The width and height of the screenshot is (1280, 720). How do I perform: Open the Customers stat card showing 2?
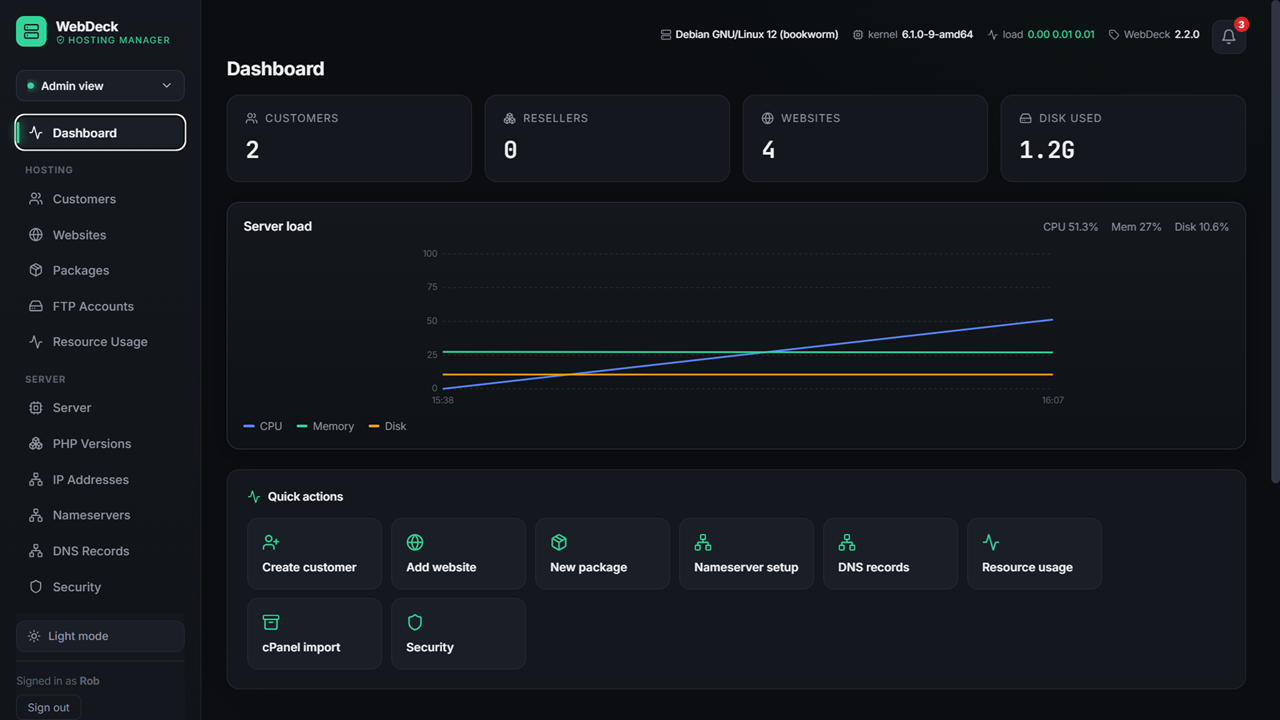(x=349, y=138)
